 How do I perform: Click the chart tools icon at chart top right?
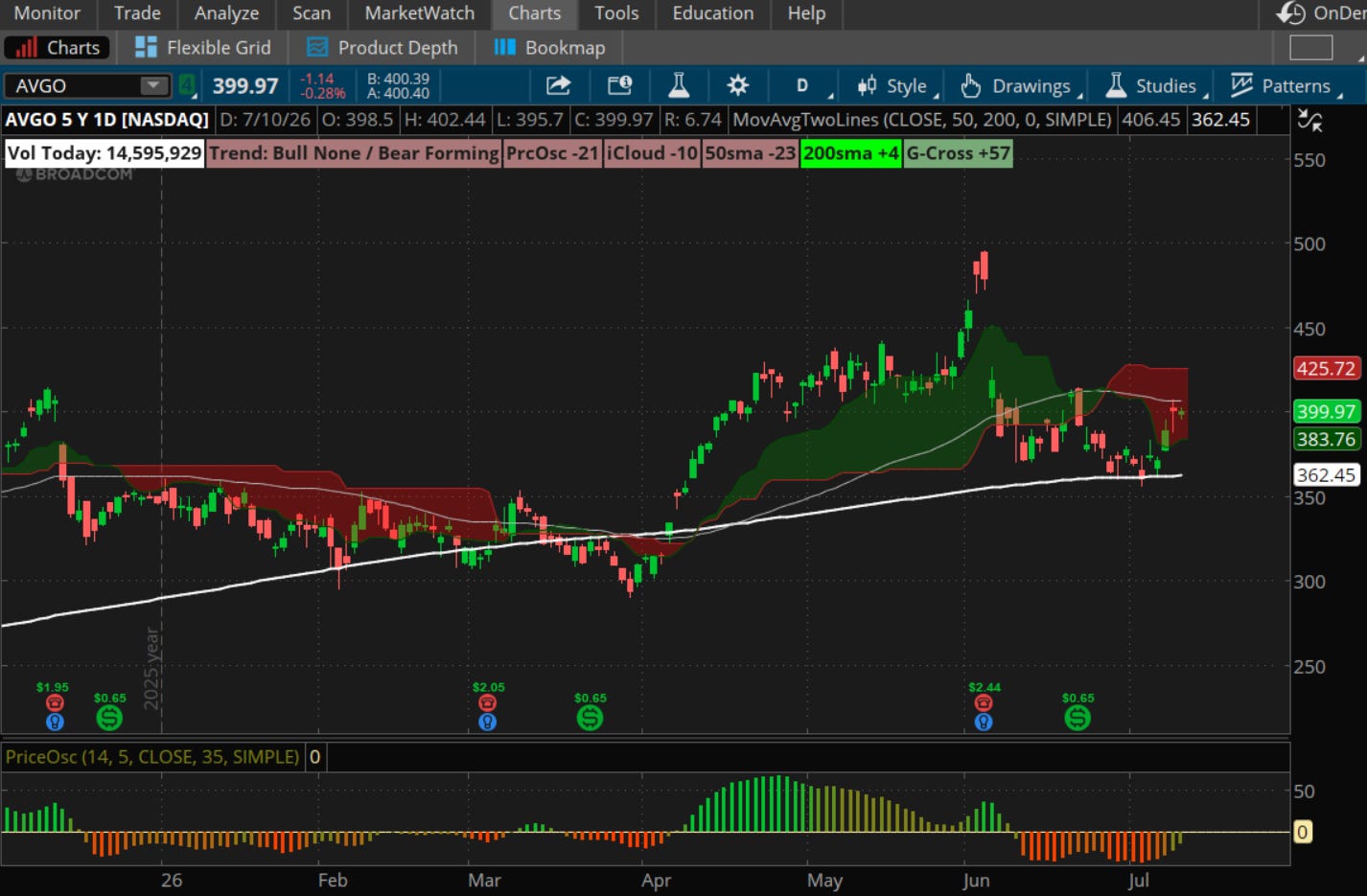point(1309,120)
